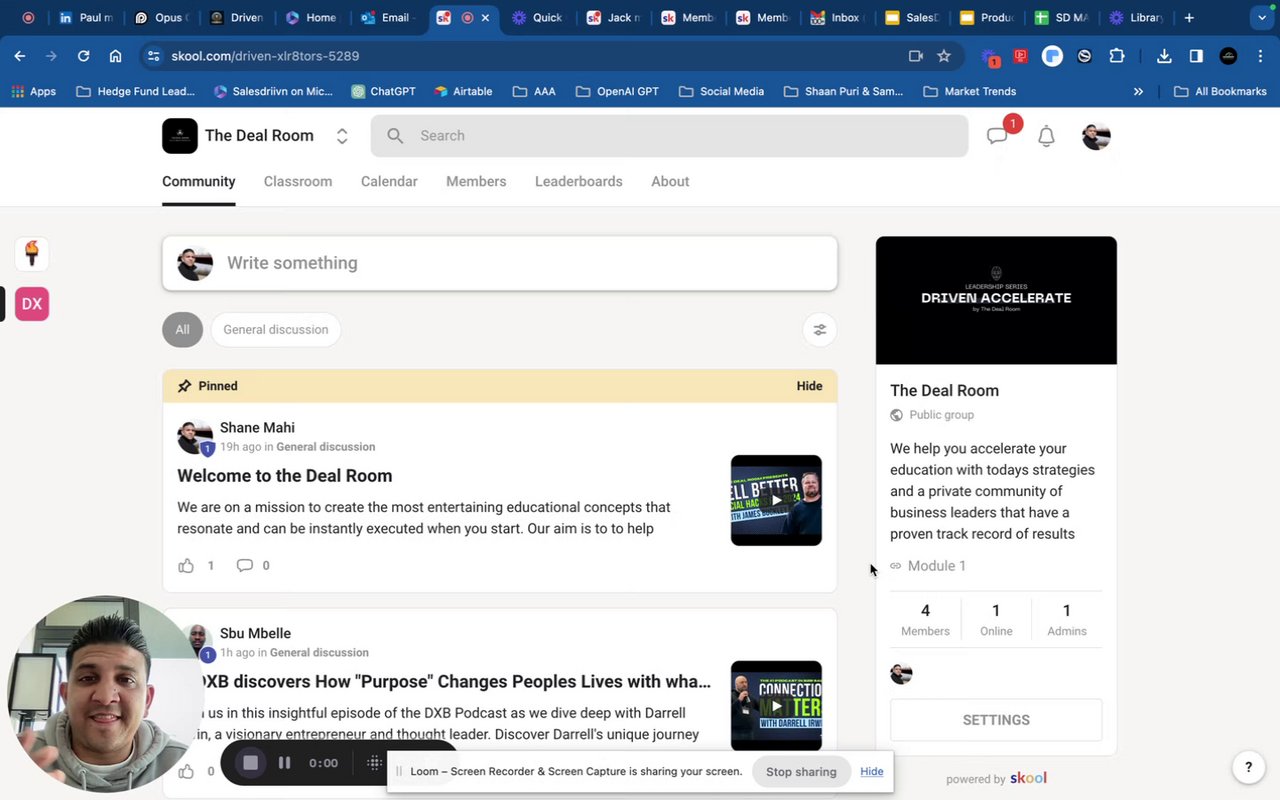The image size is (1280, 800).
Task: Open the Apps grid in bookmarks bar
Action: coord(33,91)
